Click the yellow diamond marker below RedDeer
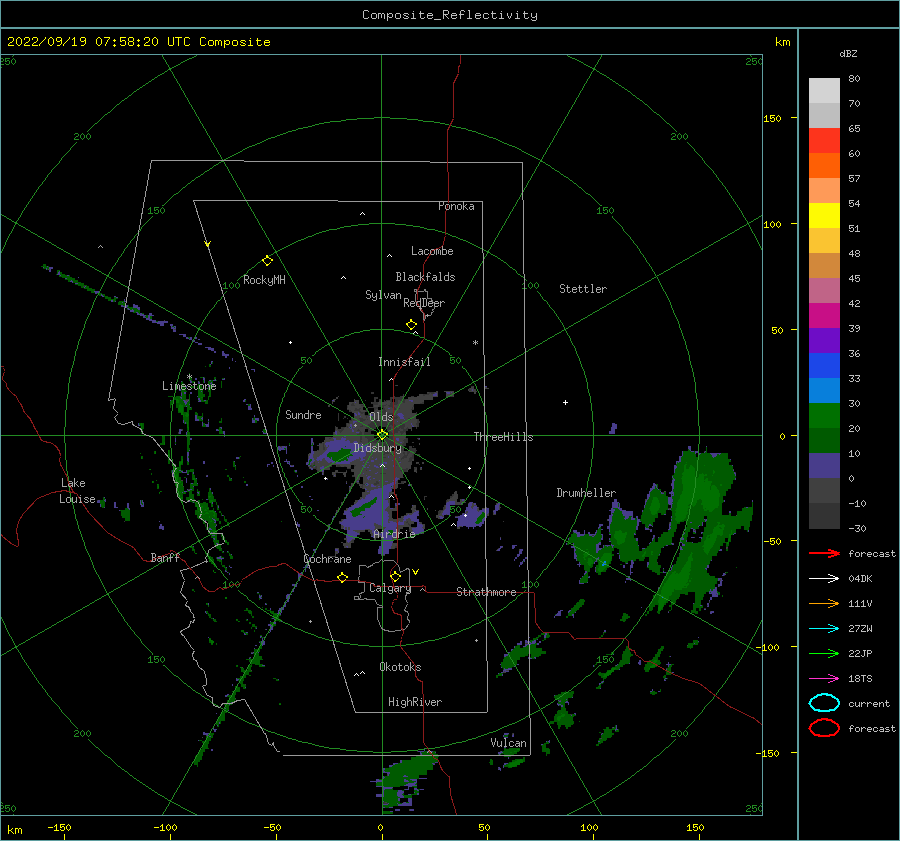Viewport: 900px width, 841px height. pyautogui.click(x=412, y=325)
